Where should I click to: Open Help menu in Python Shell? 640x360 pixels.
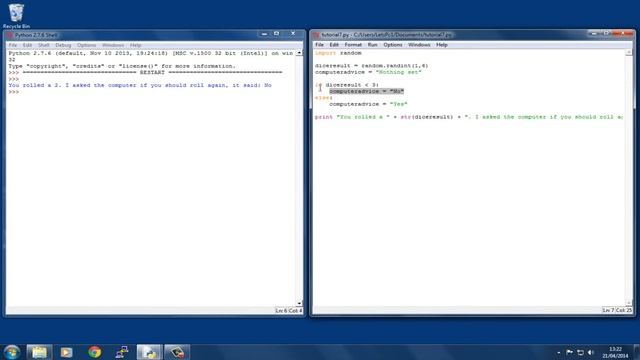click(x=136, y=45)
